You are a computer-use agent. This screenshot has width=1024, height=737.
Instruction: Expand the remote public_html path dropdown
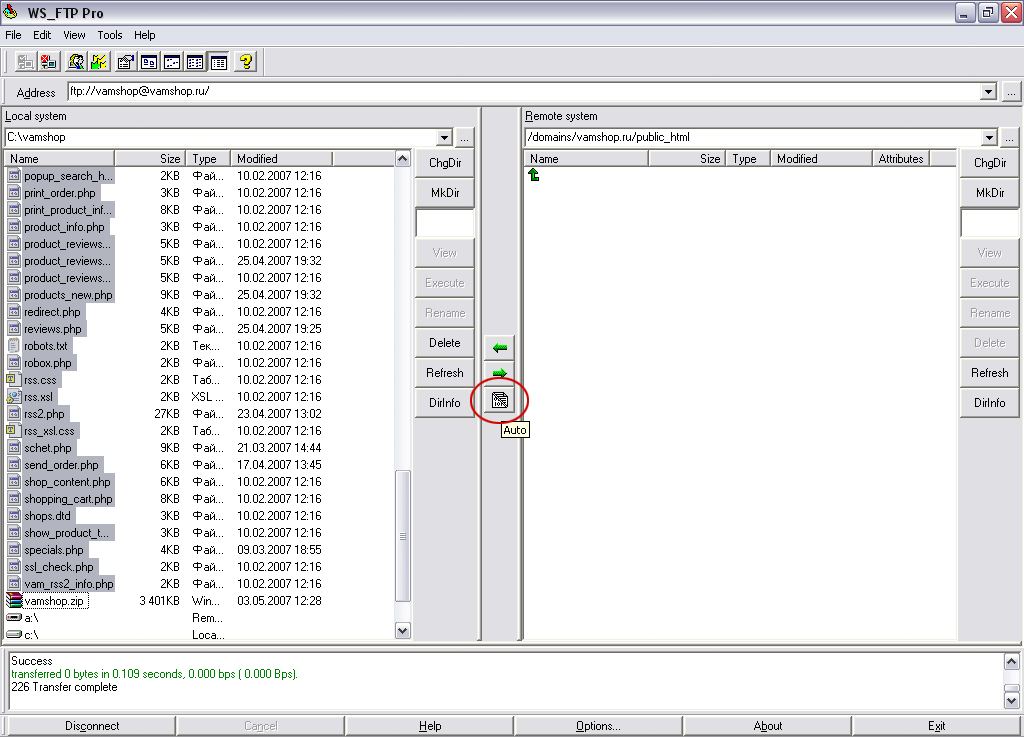click(989, 138)
